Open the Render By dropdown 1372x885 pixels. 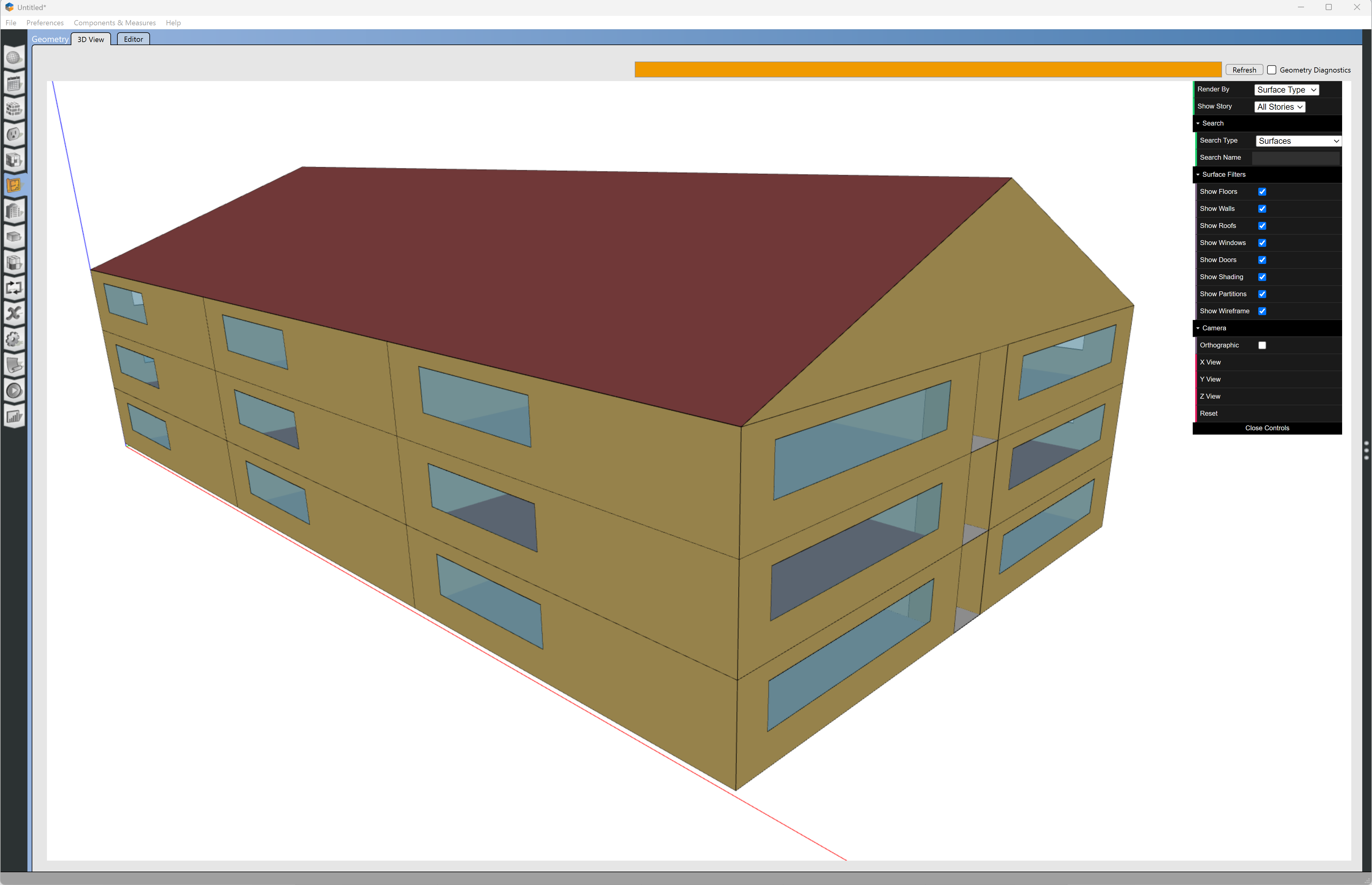pyautogui.click(x=1286, y=90)
